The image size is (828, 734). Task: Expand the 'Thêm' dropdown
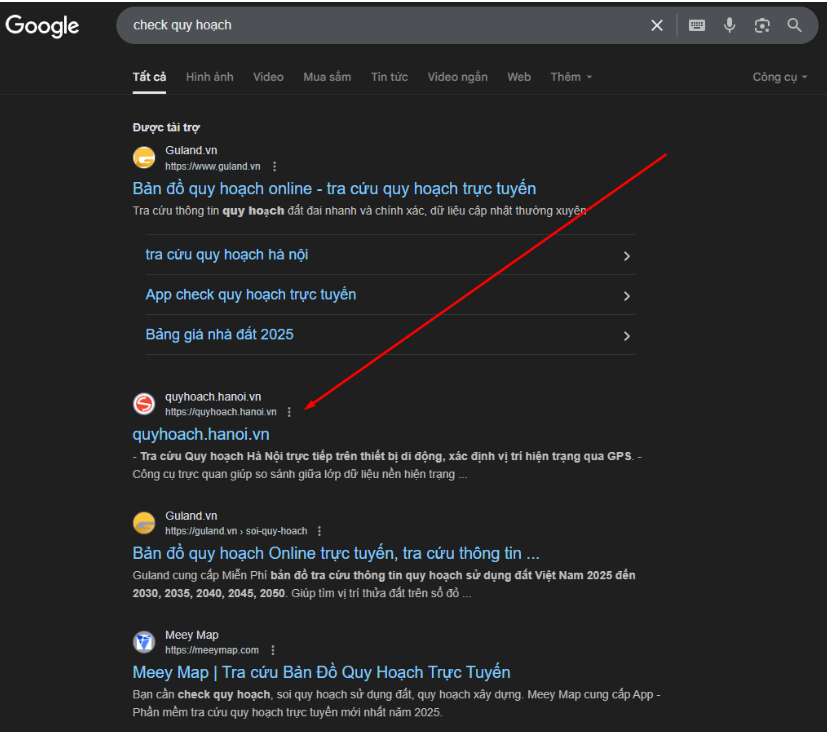(x=571, y=77)
